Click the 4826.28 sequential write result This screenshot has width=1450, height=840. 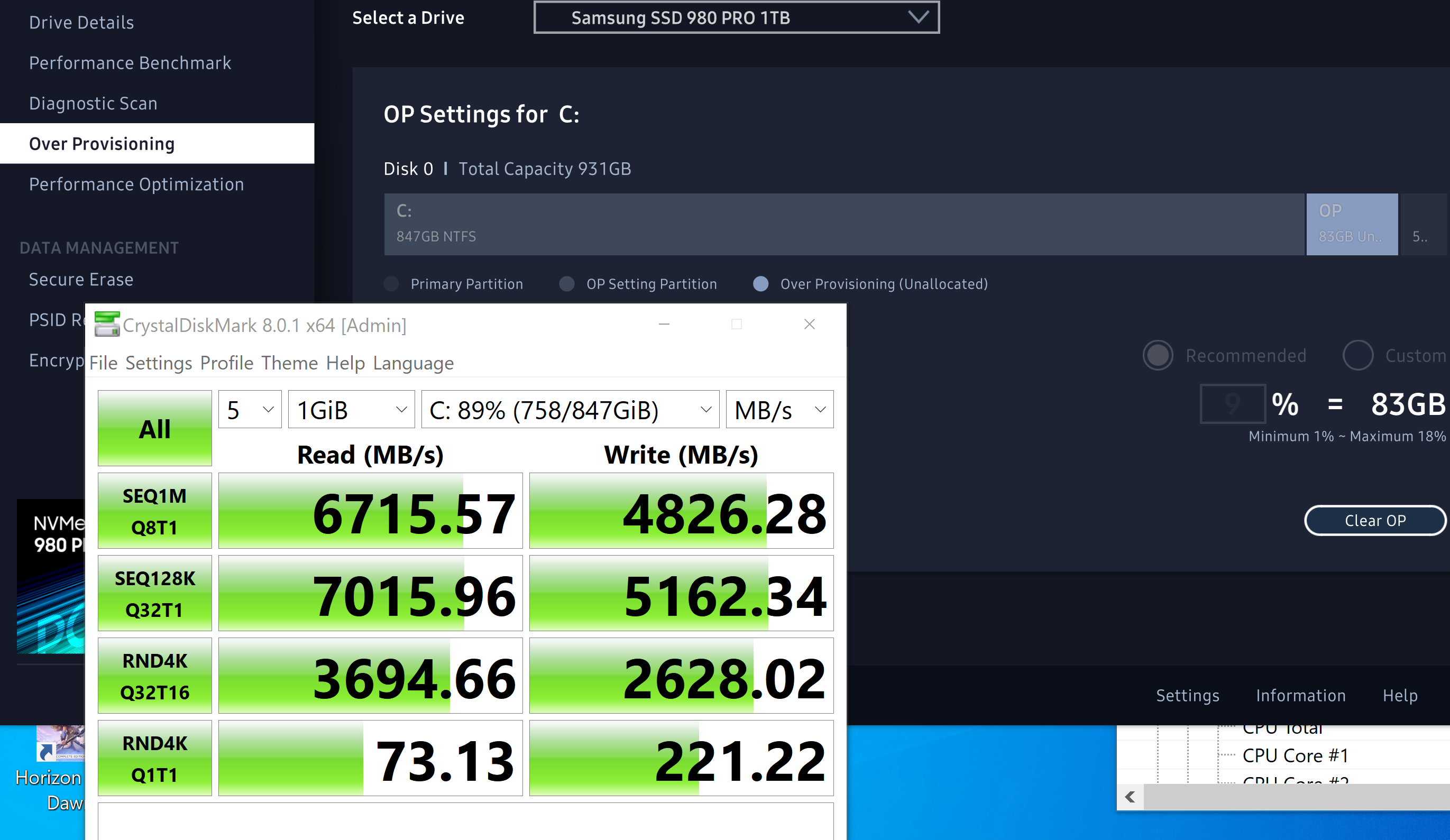tap(681, 511)
